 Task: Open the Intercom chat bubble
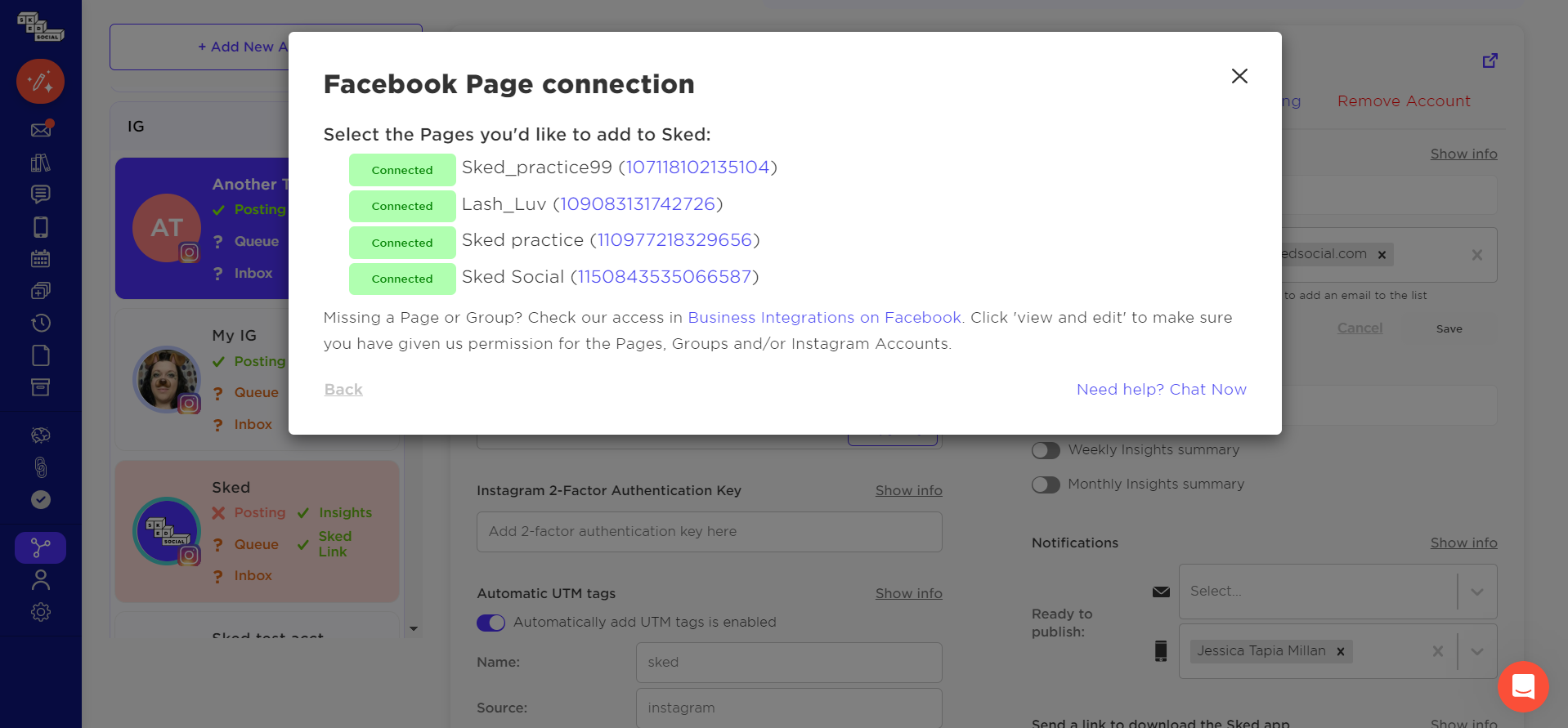pyautogui.click(x=1523, y=686)
